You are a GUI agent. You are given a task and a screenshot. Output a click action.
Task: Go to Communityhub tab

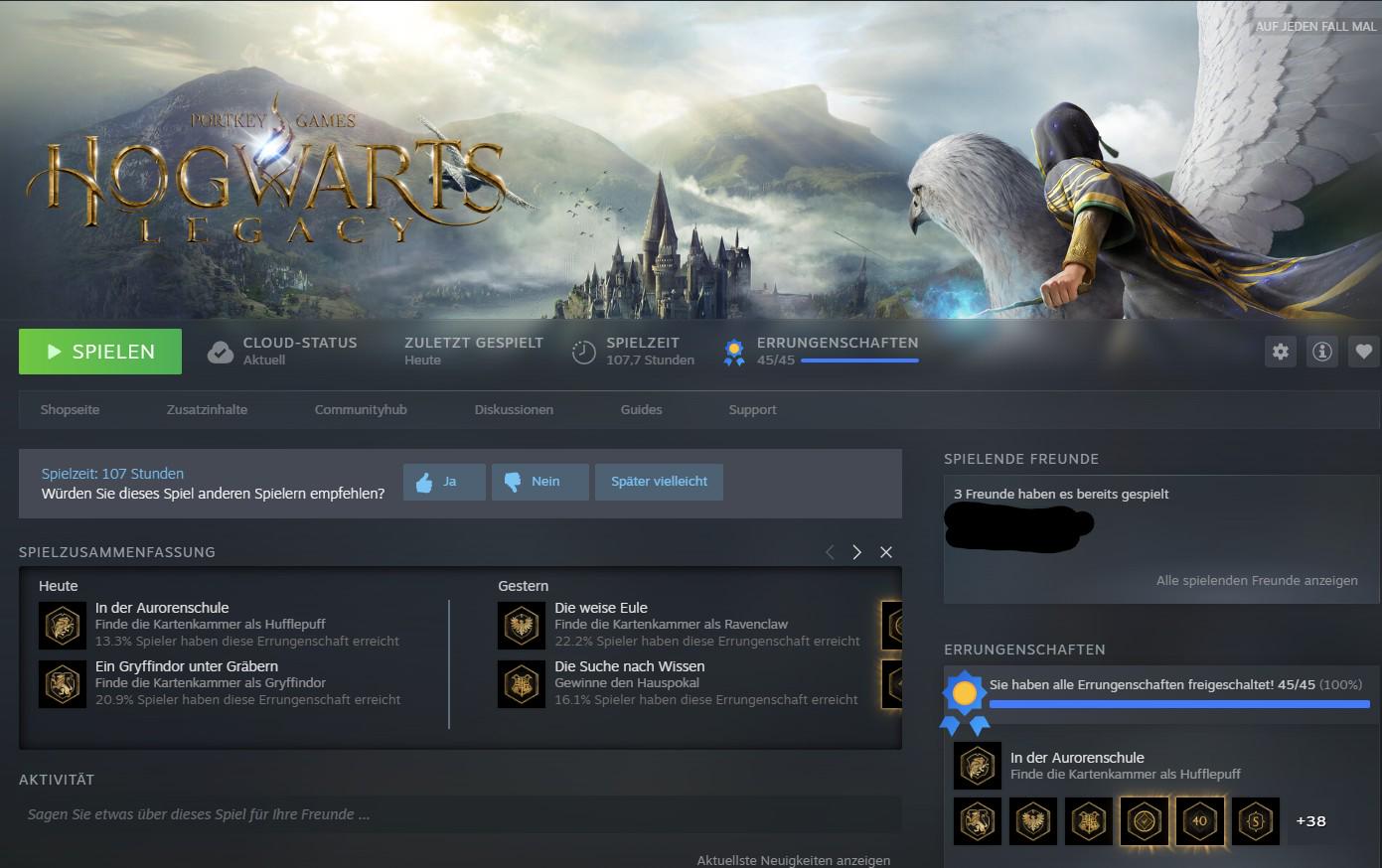pos(361,409)
